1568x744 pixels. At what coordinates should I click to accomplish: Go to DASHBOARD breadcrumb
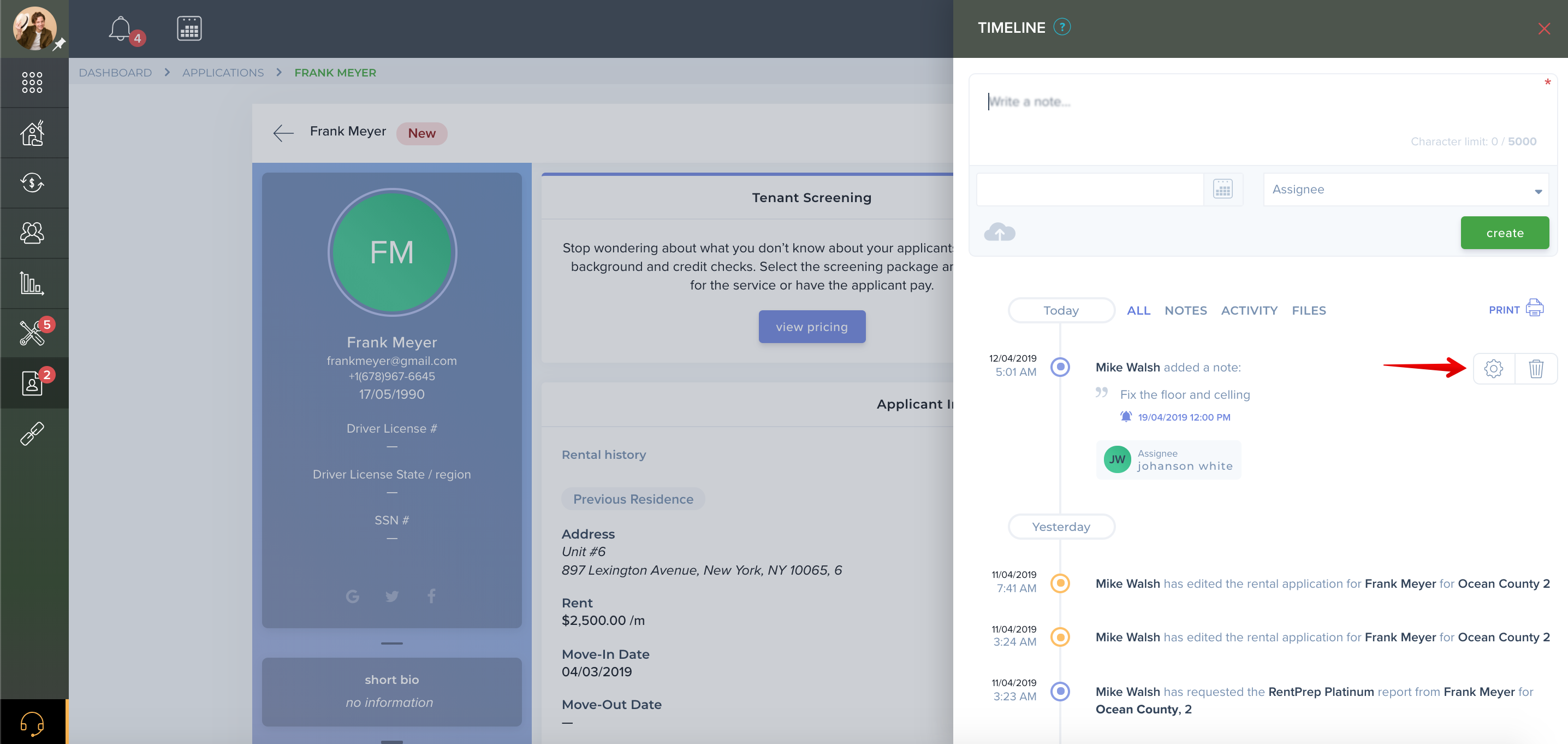coord(115,73)
